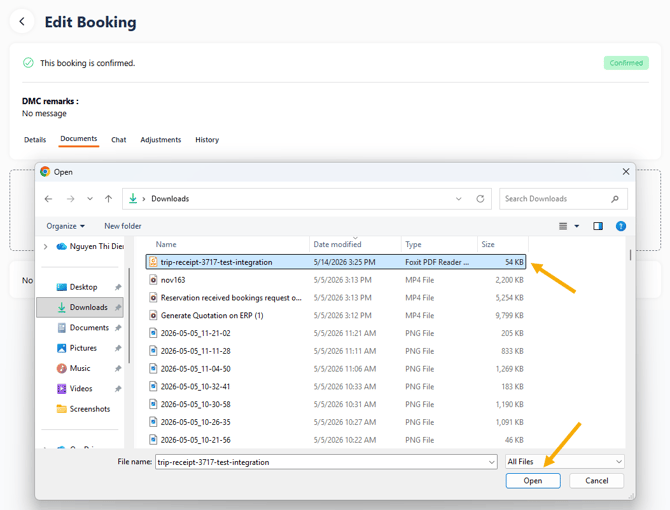The image size is (670, 510).
Task: Click the PDF icon of trip-receipt file
Action: pyautogui.click(x=153, y=262)
